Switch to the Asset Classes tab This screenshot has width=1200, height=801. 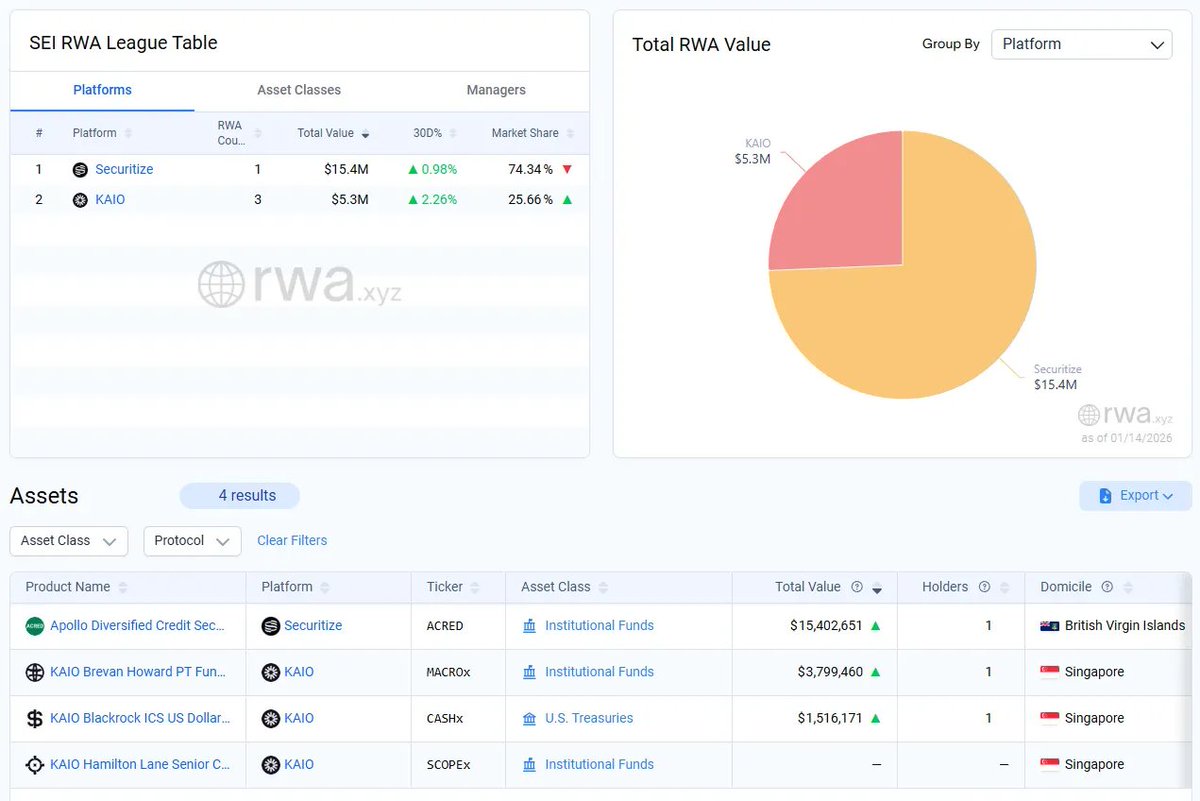click(299, 90)
